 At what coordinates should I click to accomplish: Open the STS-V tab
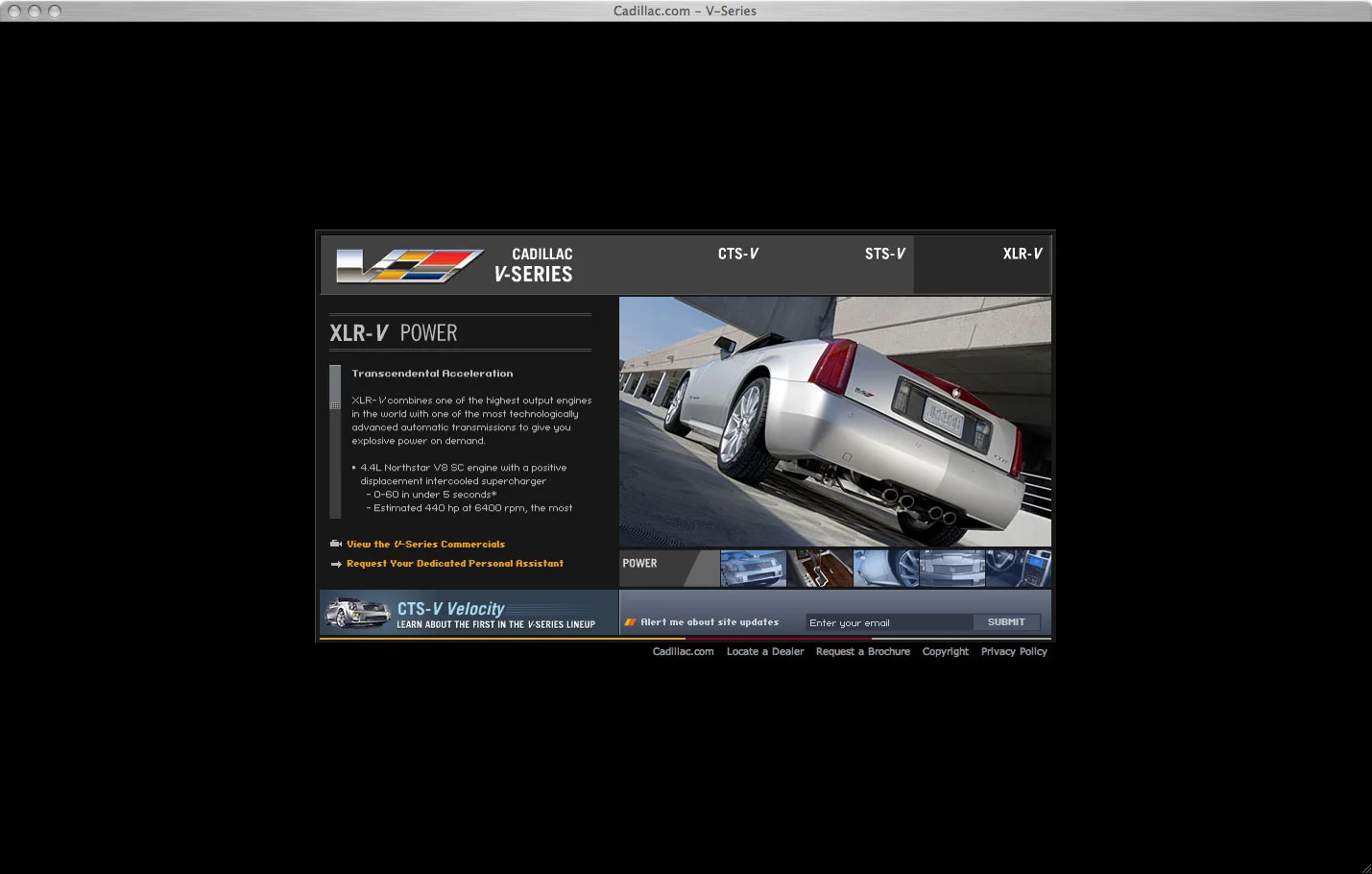click(x=884, y=254)
